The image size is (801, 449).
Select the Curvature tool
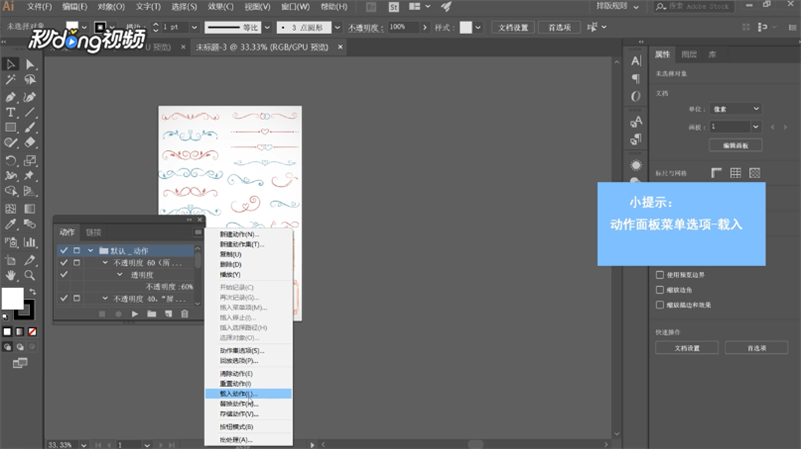pos(30,97)
